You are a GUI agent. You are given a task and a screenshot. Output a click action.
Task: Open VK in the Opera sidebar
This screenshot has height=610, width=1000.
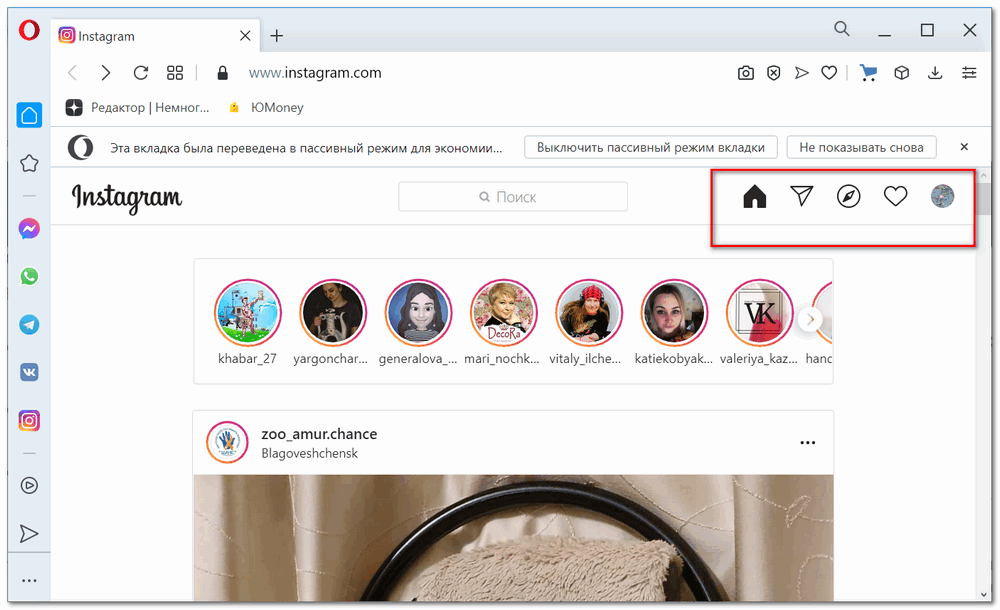(x=29, y=372)
